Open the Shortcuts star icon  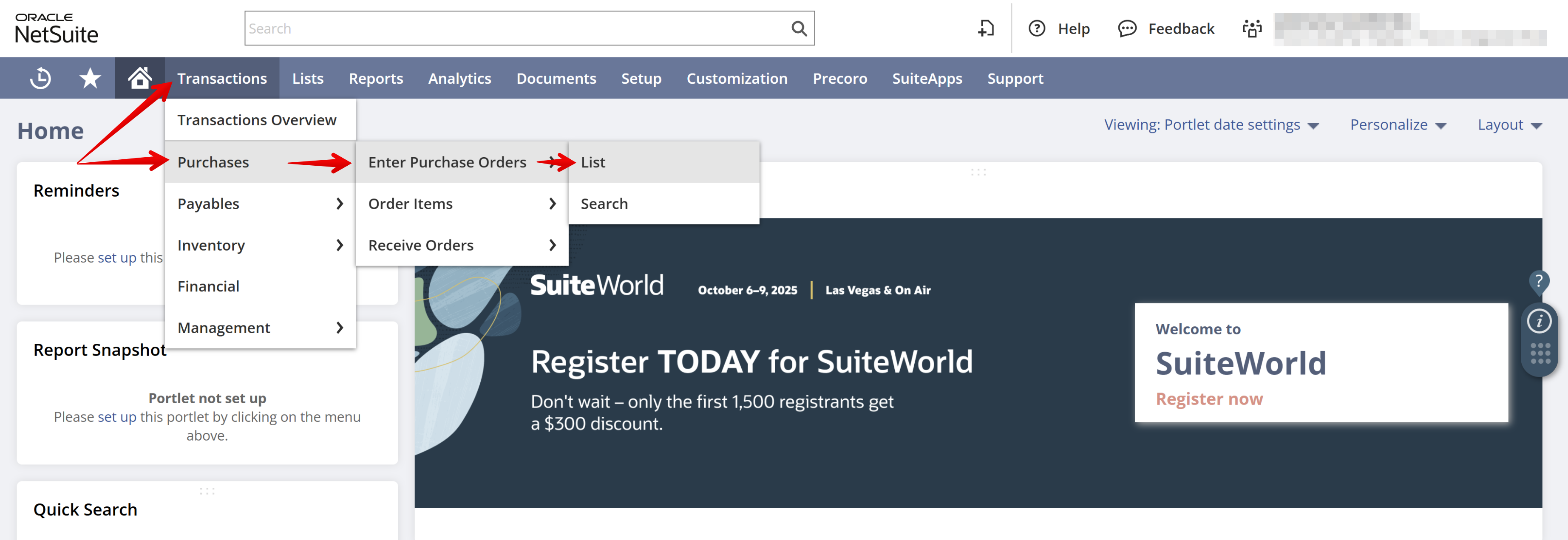click(x=90, y=79)
